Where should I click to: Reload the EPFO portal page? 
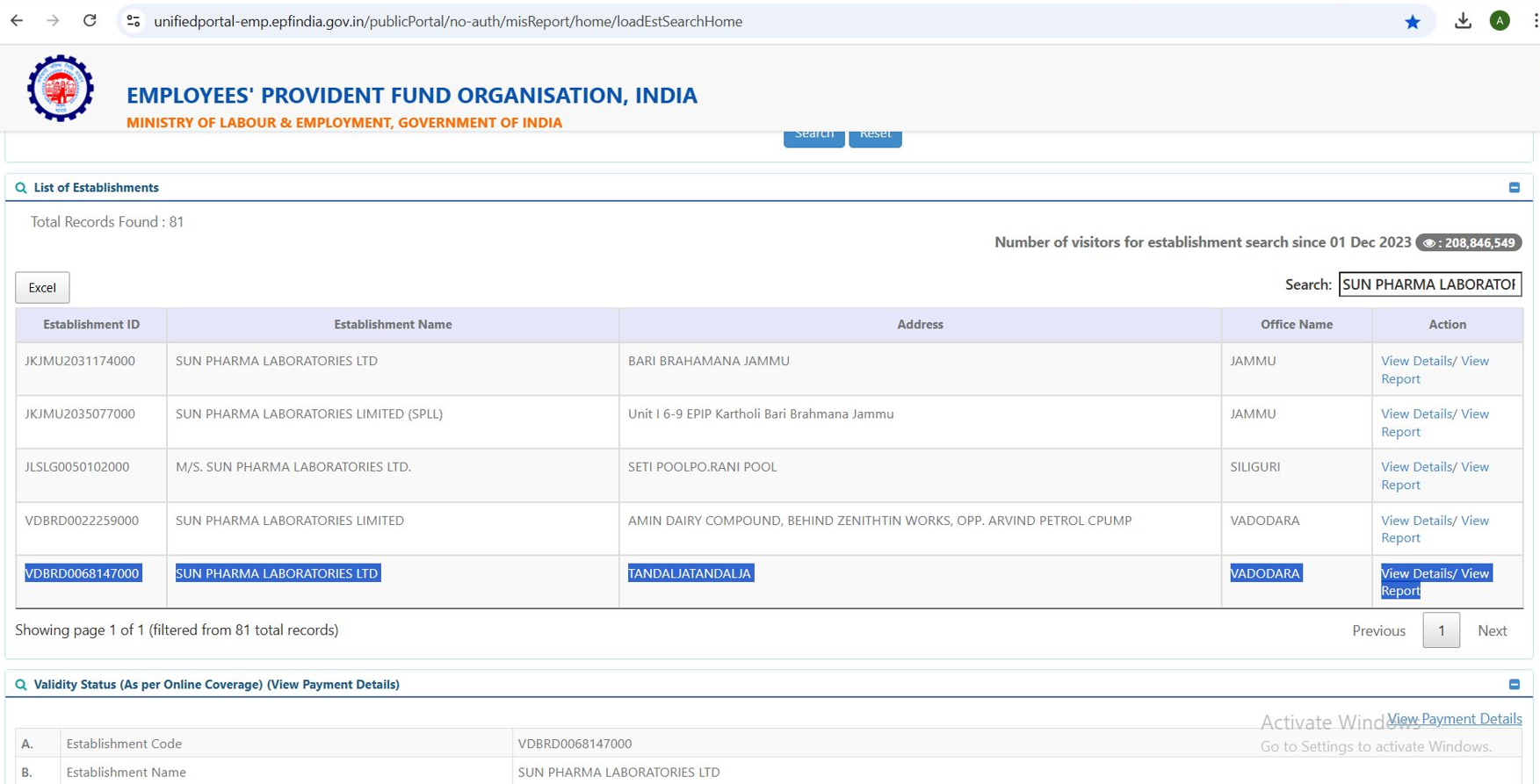click(x=90, y=21)
